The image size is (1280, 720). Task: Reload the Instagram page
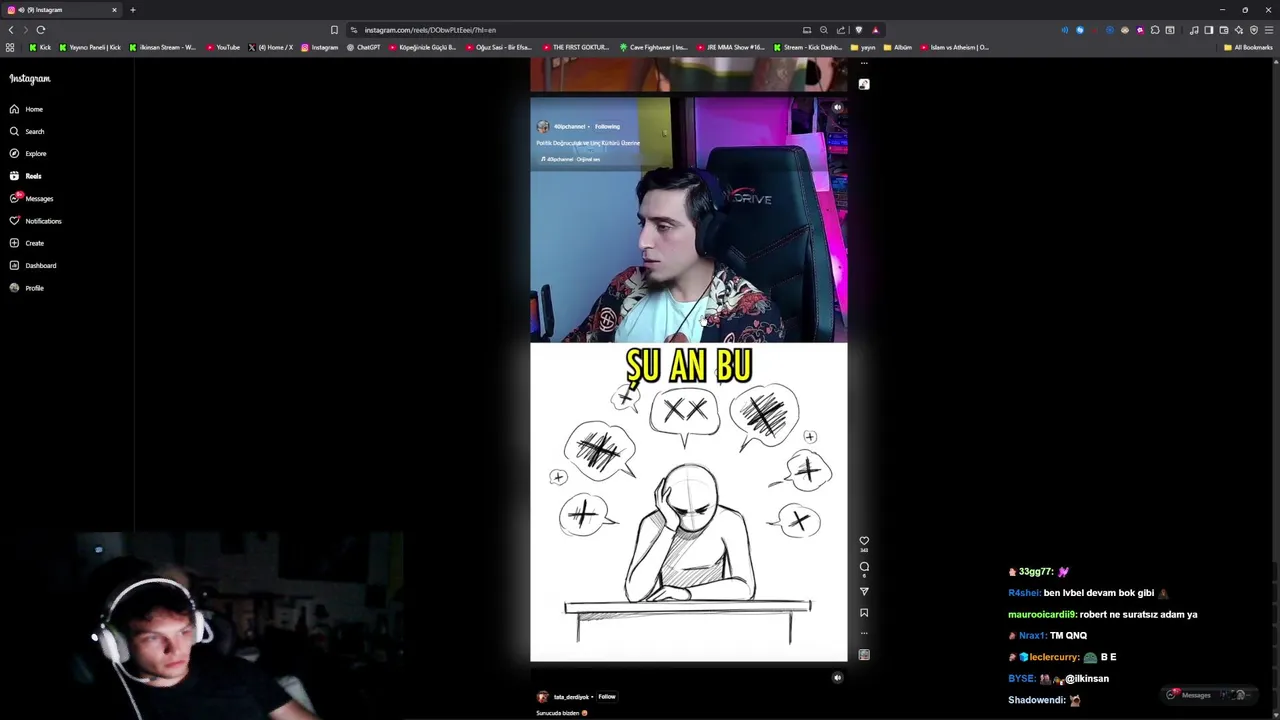pos(41,30)
